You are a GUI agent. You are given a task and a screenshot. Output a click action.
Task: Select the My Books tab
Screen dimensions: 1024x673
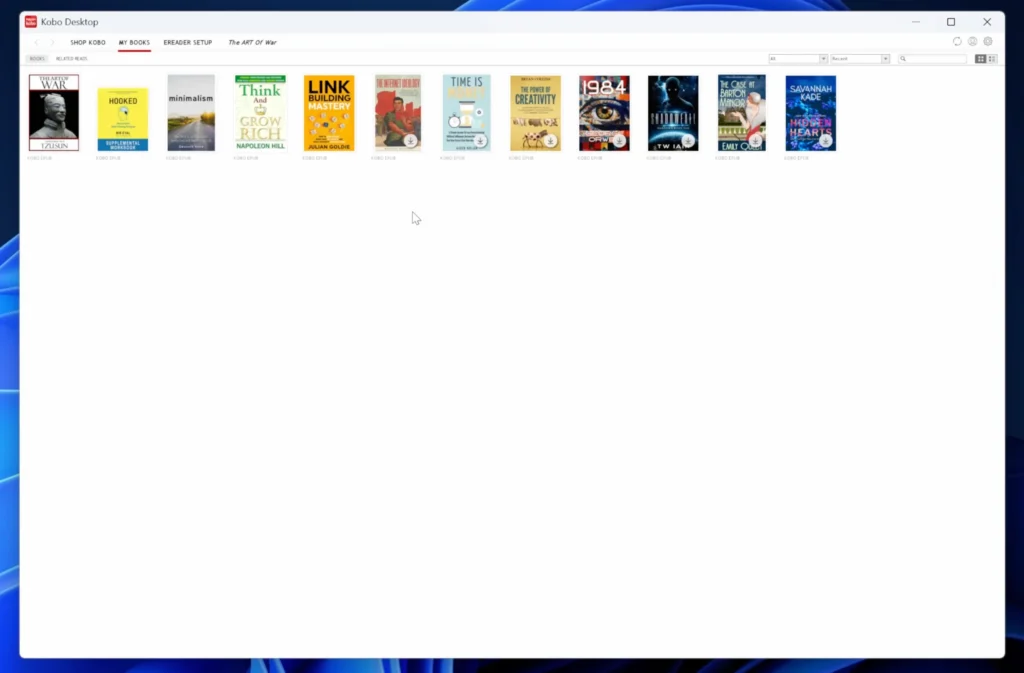coord(134,42)
